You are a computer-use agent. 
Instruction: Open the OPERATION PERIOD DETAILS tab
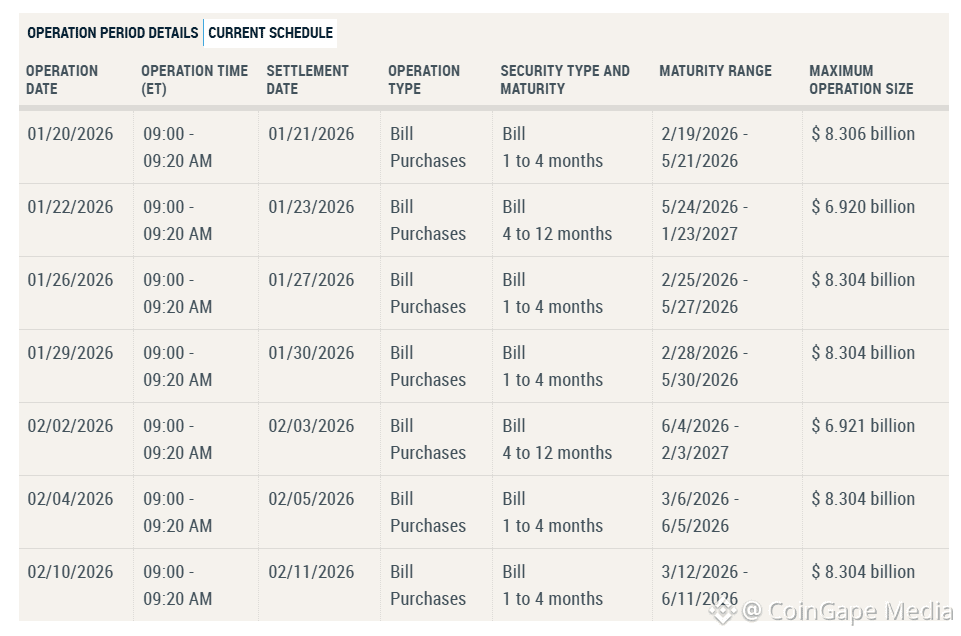pyautogui.click(x=113, y=32)
